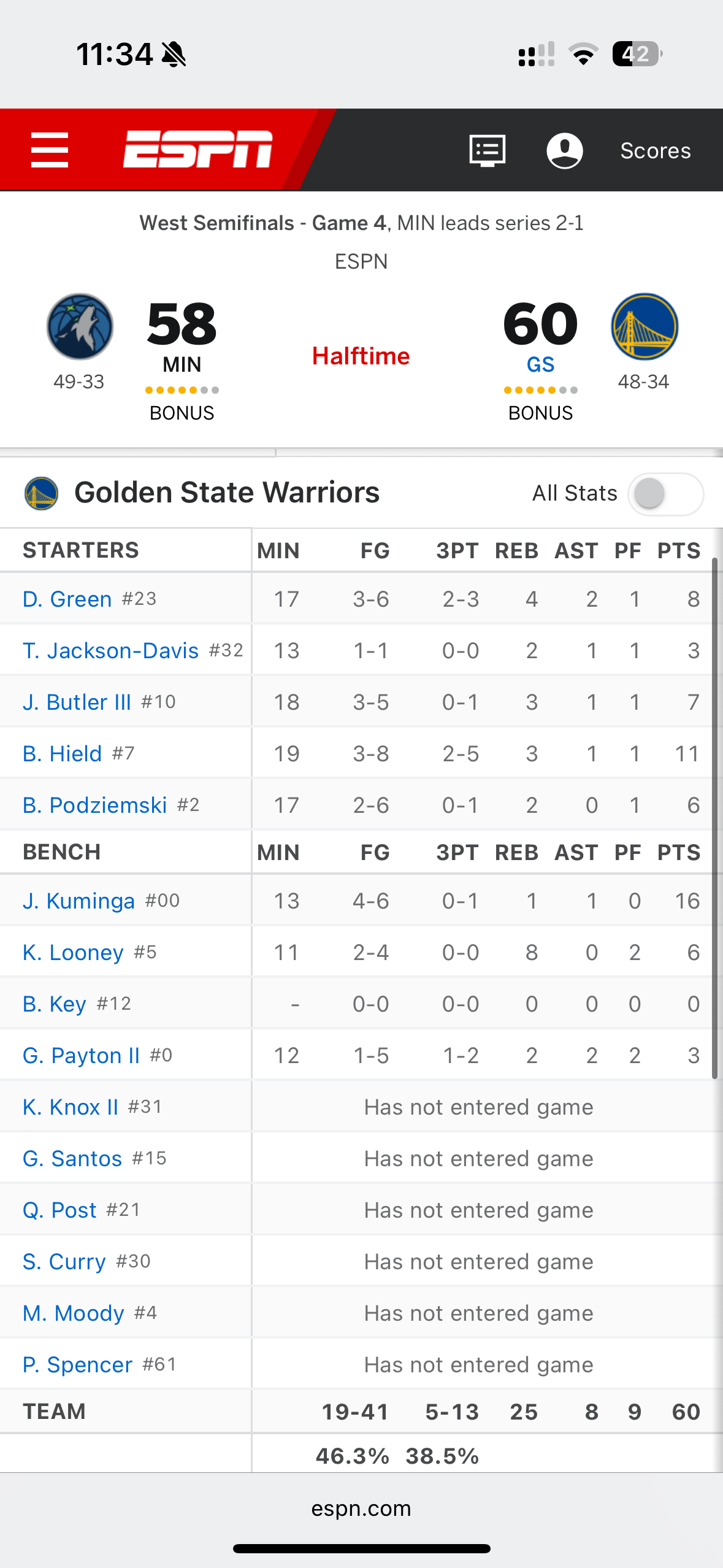This screenshot has width=723, height=1568.
Task: Open the Scores menu item
Action: (x=656, y=150)
